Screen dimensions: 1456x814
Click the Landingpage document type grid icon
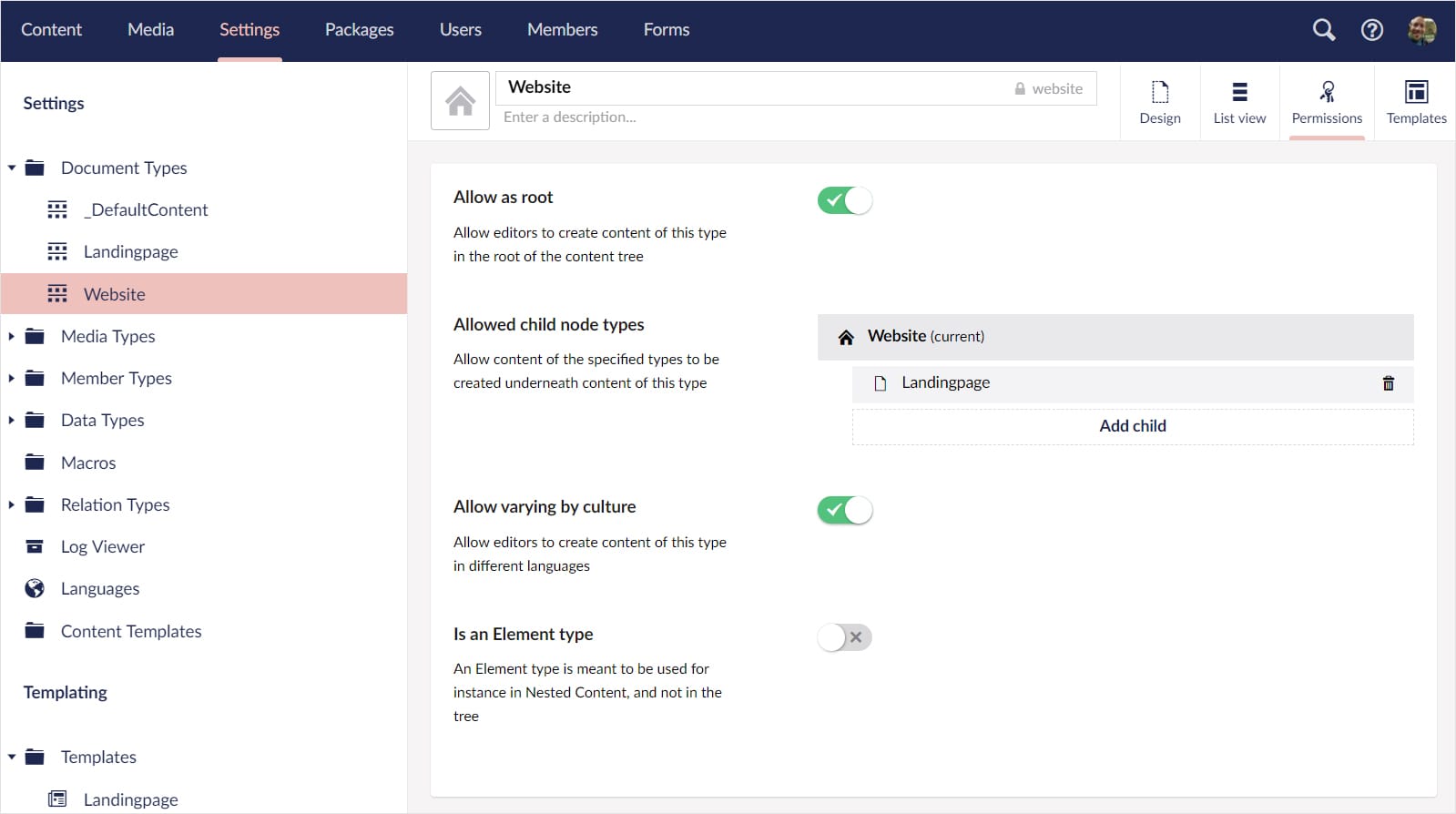(57, 252)
